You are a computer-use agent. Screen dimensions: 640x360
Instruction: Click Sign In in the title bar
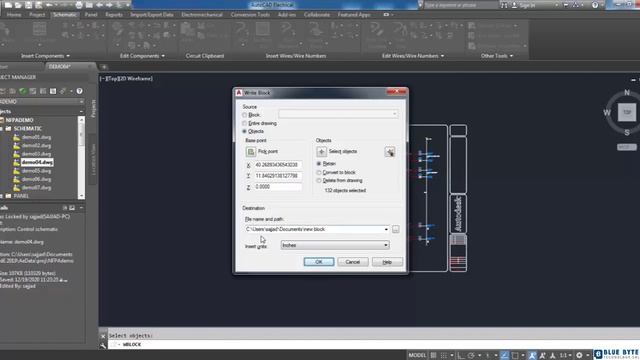524,5
